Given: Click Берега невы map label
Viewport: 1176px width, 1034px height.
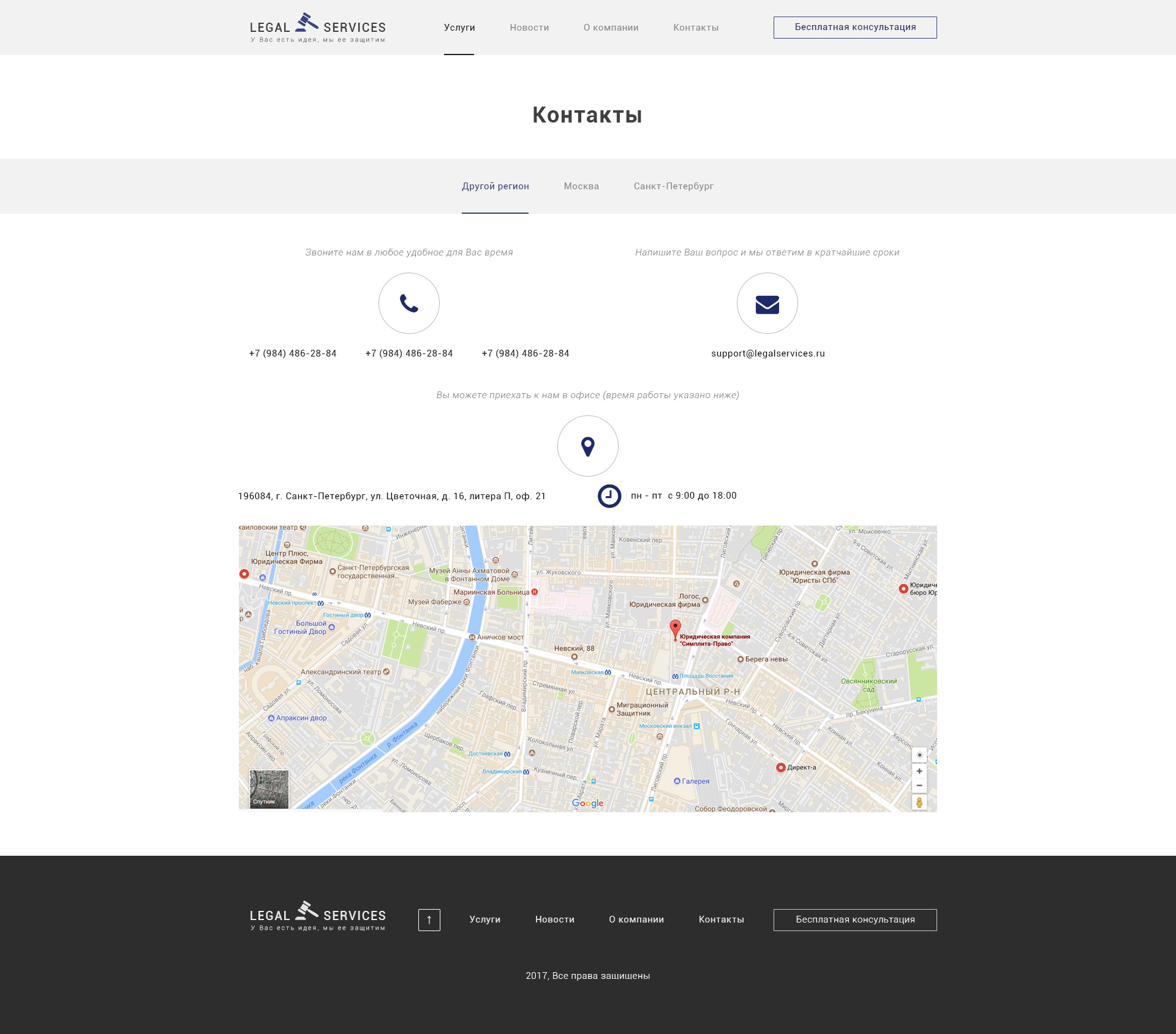Looking at the screenshot, I should [x=766, y=659].
